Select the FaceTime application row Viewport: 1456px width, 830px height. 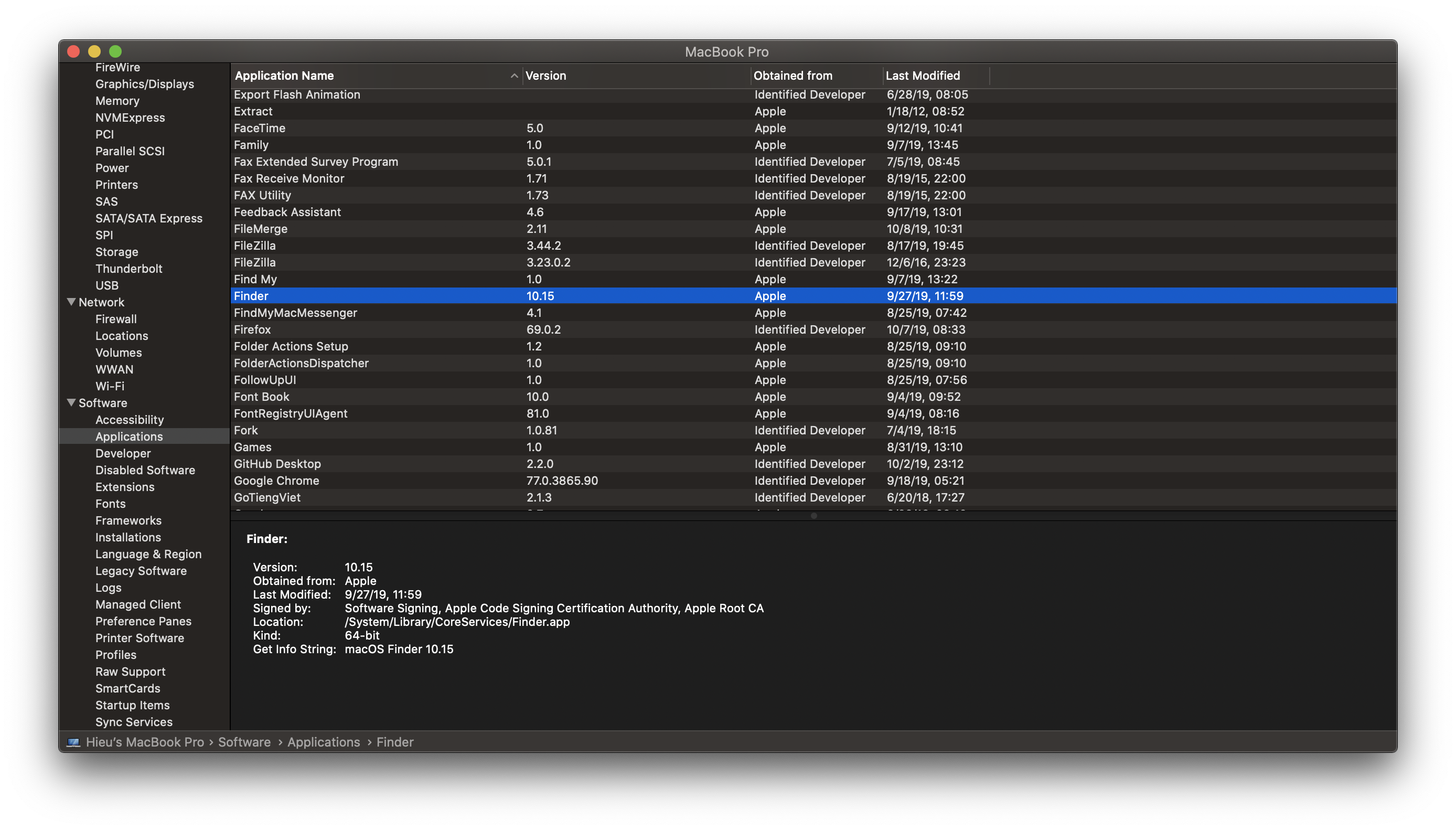click(813, 128)
